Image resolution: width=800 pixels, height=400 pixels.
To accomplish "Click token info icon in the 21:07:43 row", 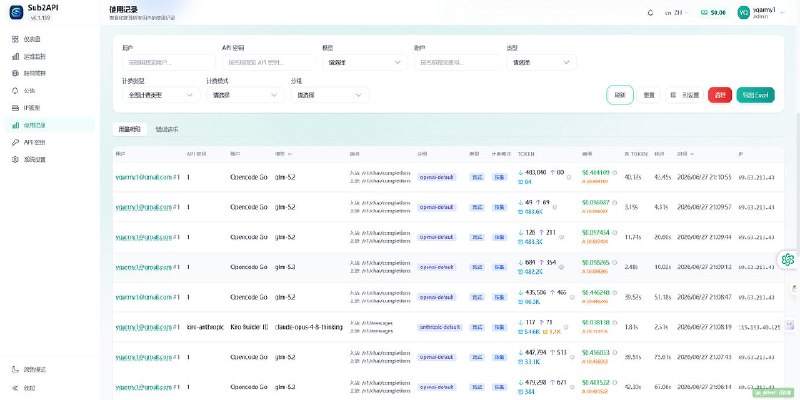I will tap(572, 357).
